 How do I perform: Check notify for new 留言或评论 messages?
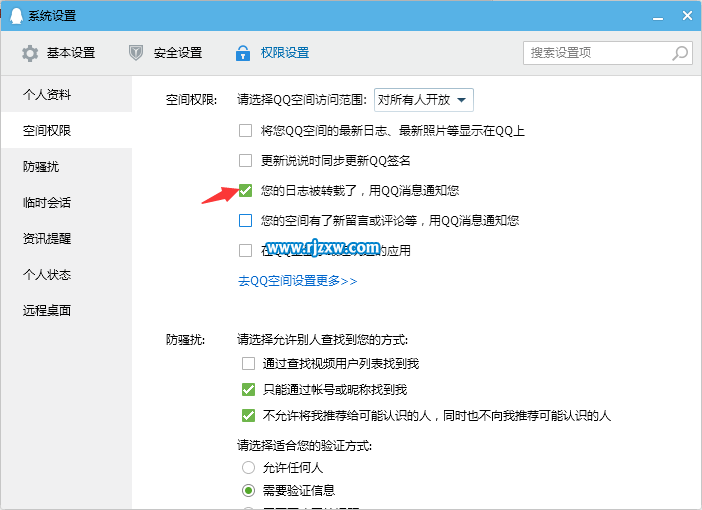coord(245,221)
